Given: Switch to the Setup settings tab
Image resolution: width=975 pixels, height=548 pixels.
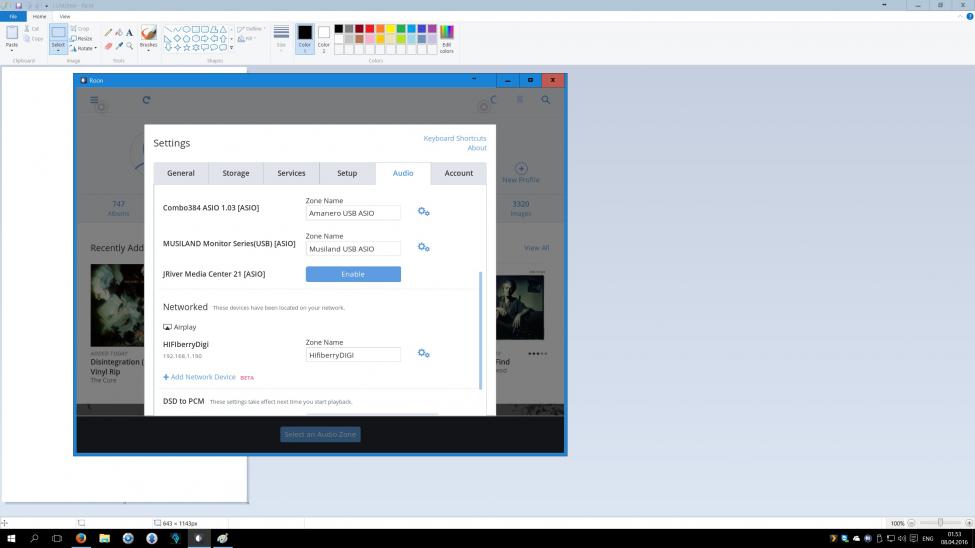Looking at the screenshot, I should [x=347, y=174].
